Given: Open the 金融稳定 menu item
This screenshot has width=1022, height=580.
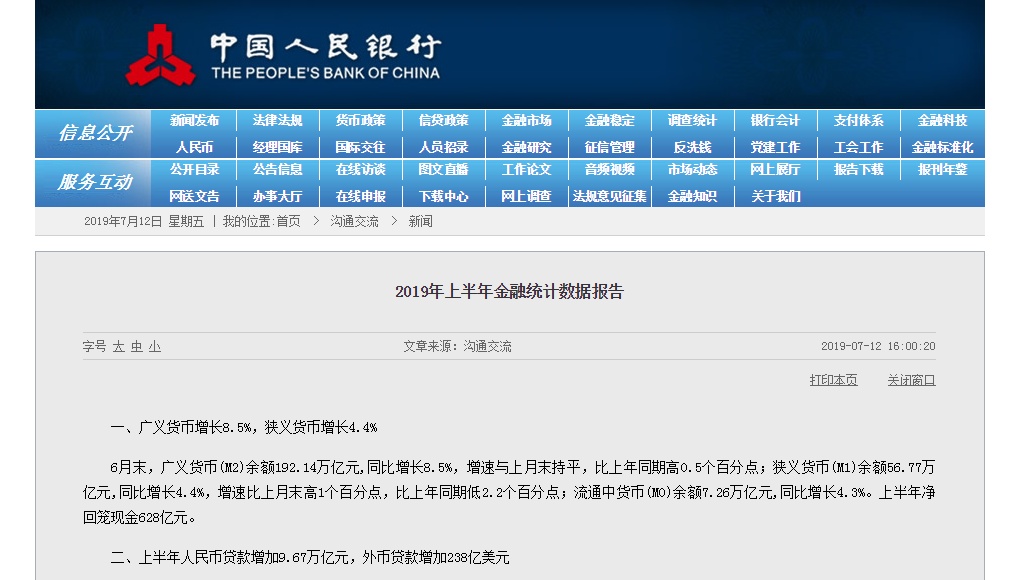Looking at the screenshot, I should (610, 121).
